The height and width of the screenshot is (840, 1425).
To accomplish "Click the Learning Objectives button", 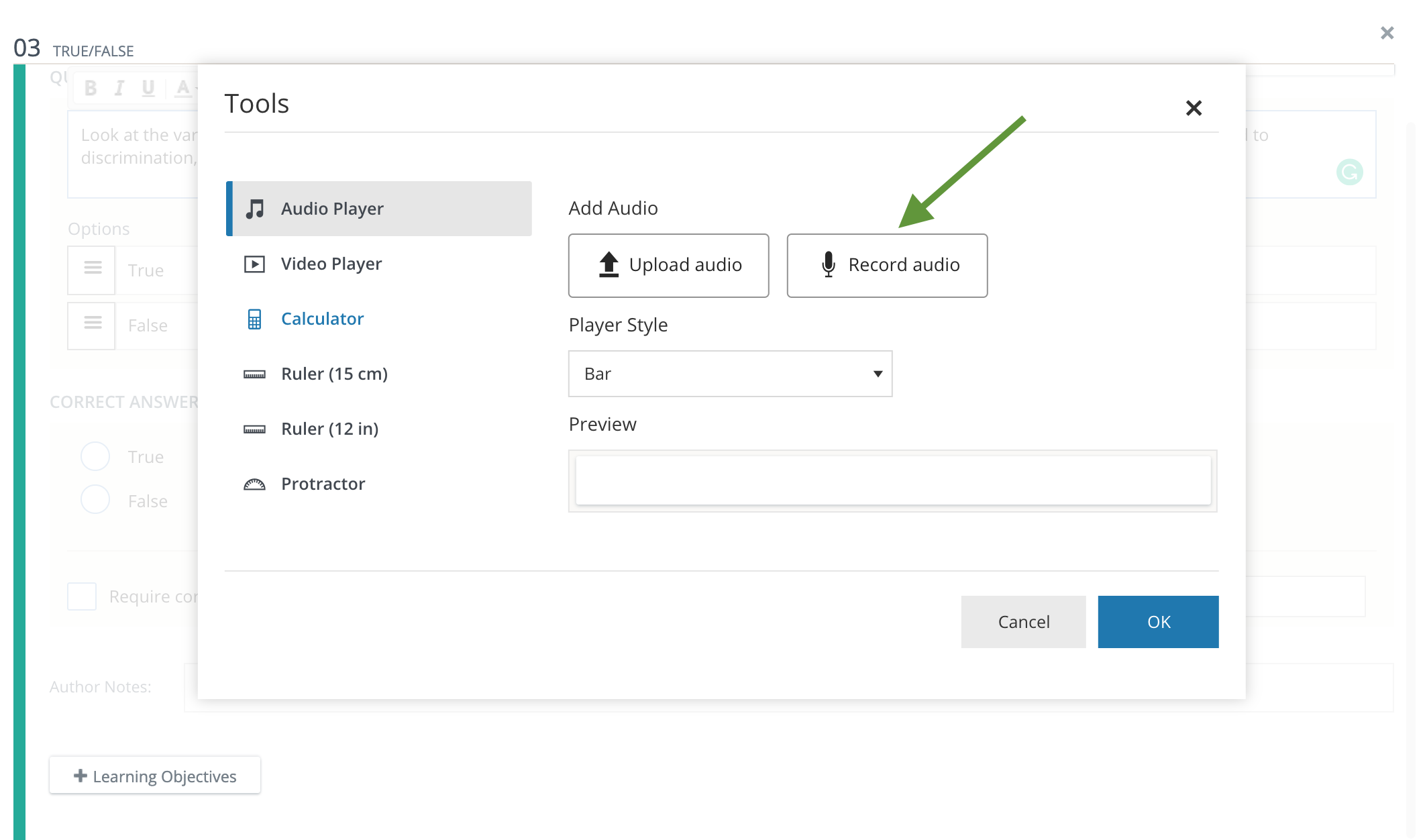I will point(154,776).
